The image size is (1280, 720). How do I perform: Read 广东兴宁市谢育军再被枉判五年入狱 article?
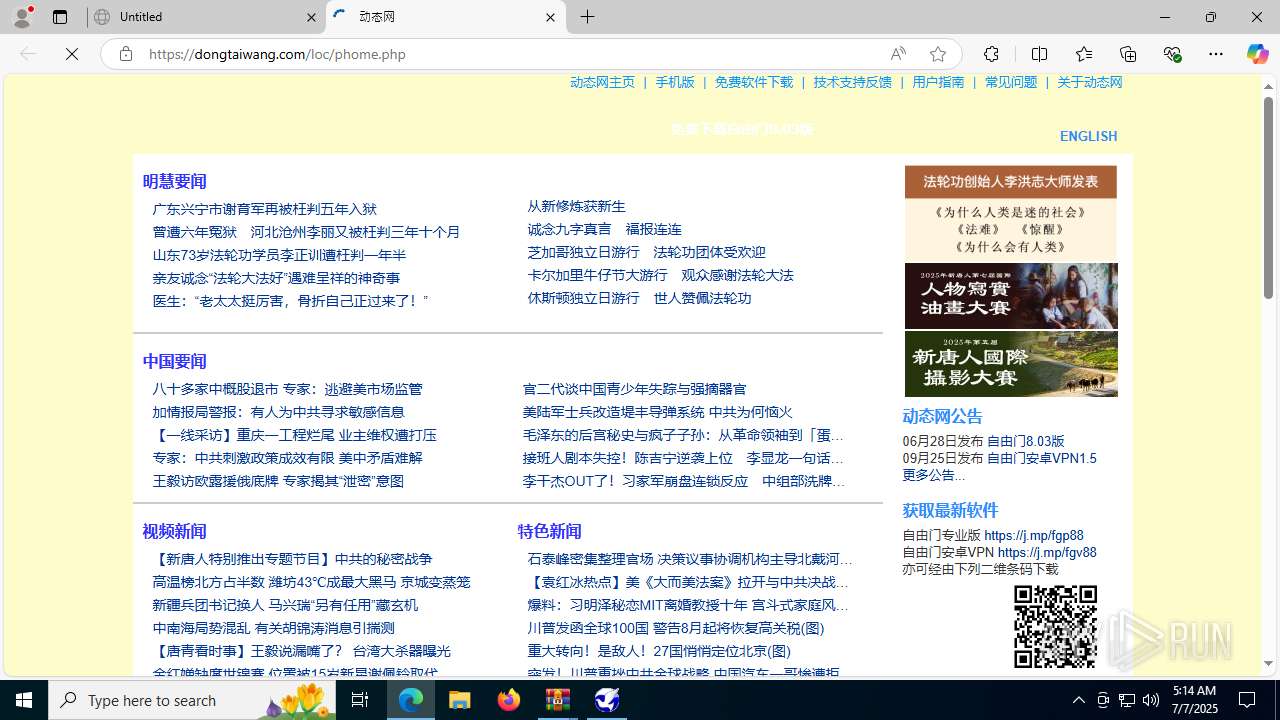[x=264, y=209]
